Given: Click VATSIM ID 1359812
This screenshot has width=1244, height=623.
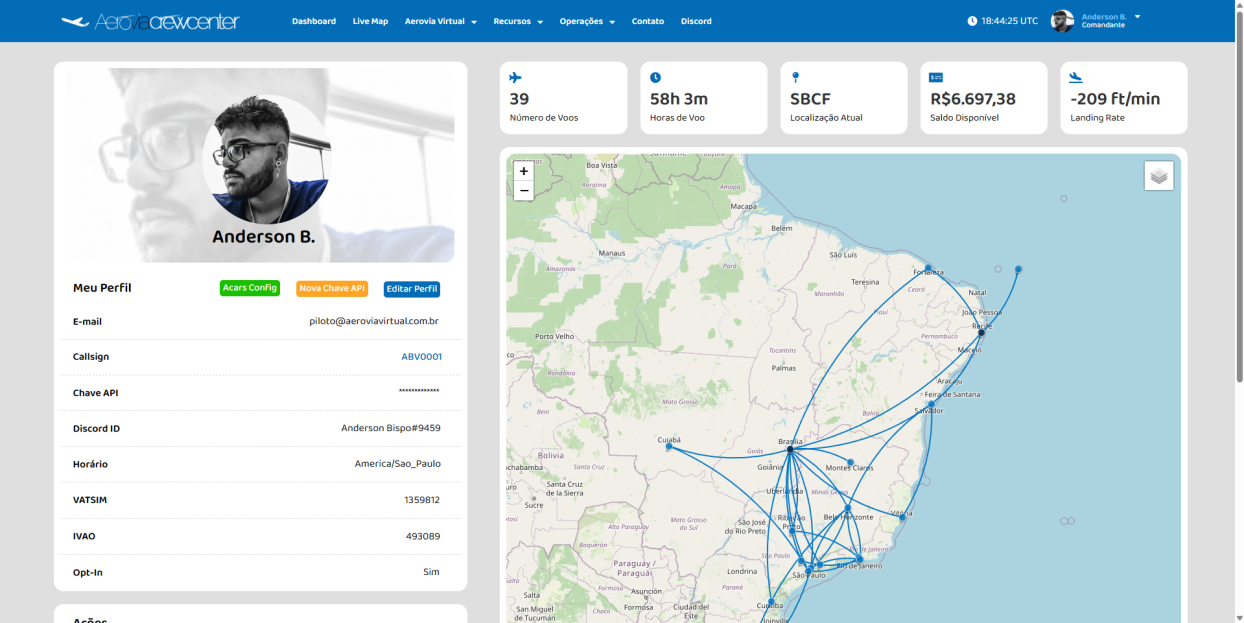Looking at the screenshot, I should click(422, 500).
